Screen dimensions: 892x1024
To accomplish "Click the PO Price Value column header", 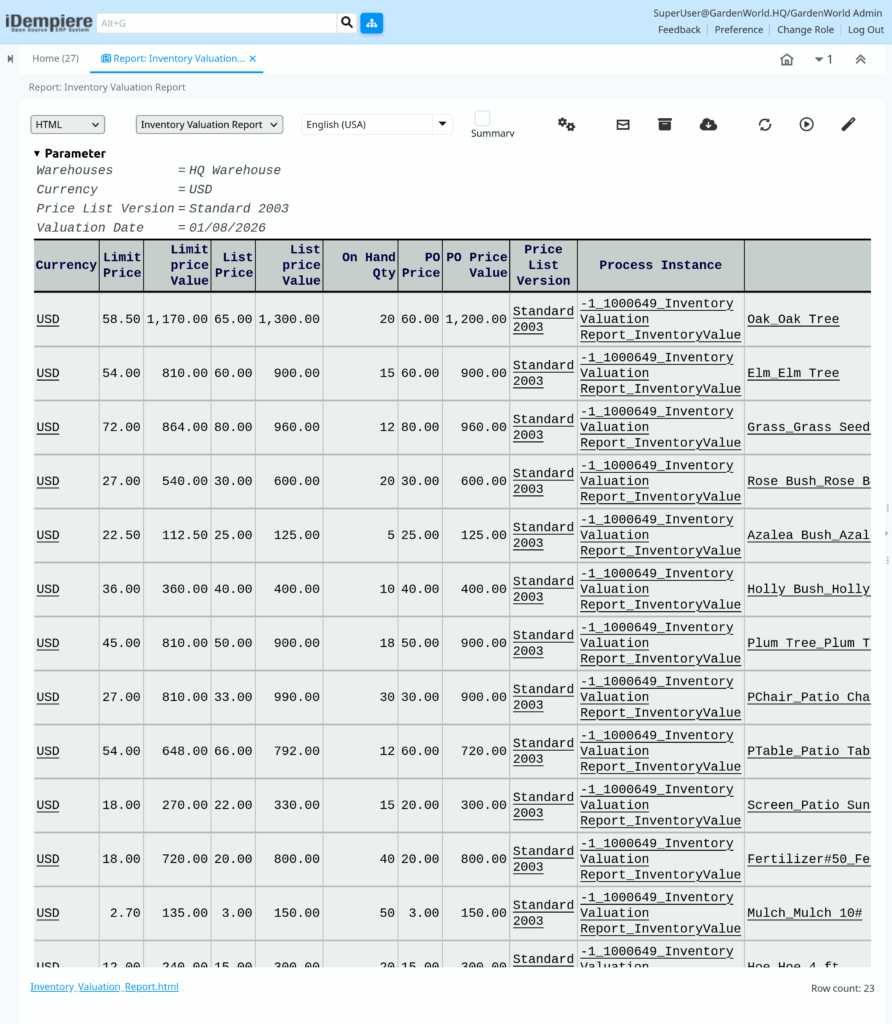I will [476, 265].
